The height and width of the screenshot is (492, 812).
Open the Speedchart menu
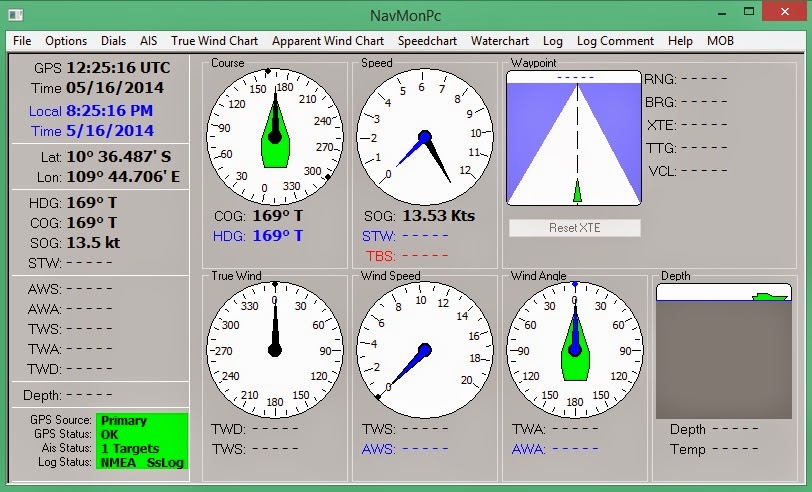click(x=427, y=41)
